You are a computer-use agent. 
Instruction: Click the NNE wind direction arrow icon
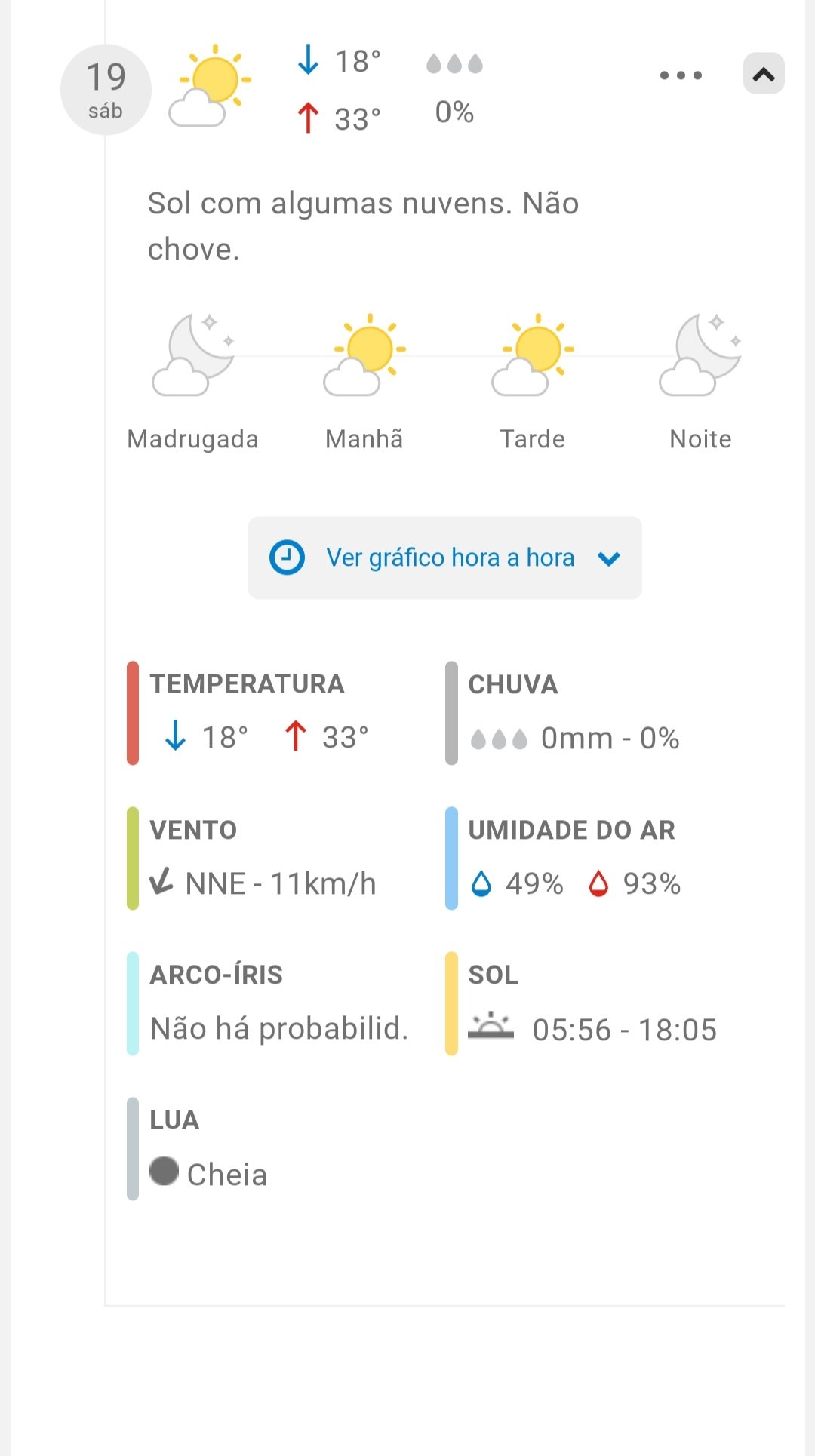[x=161, y=881]
